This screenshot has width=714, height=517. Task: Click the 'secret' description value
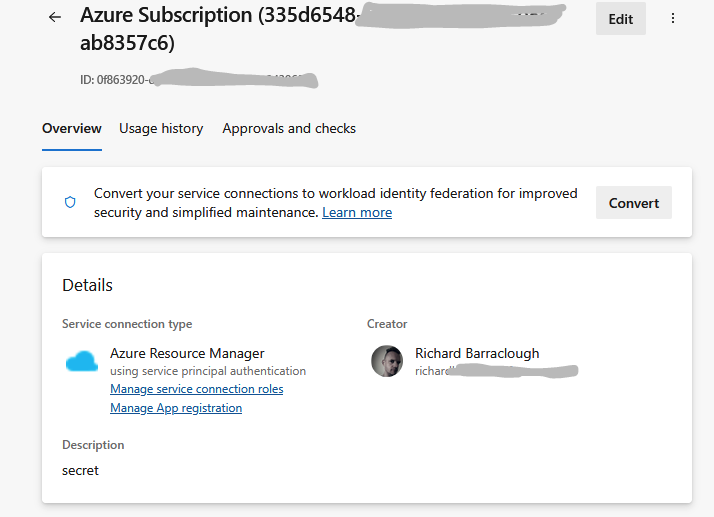(80, 471)
